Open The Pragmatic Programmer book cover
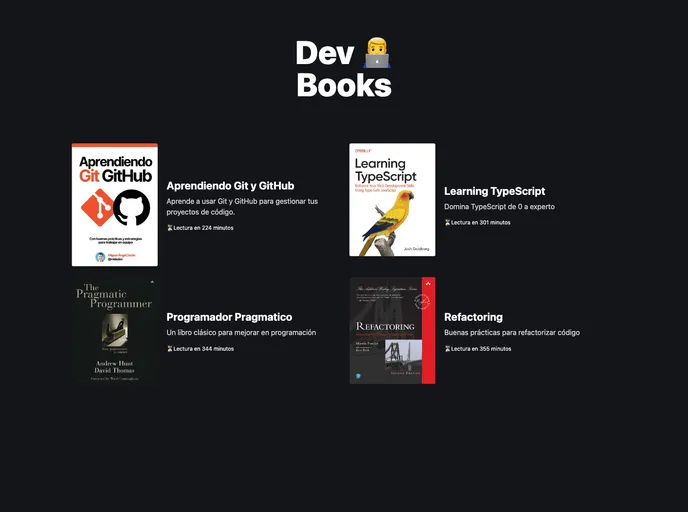 click(x=115, y=331)
